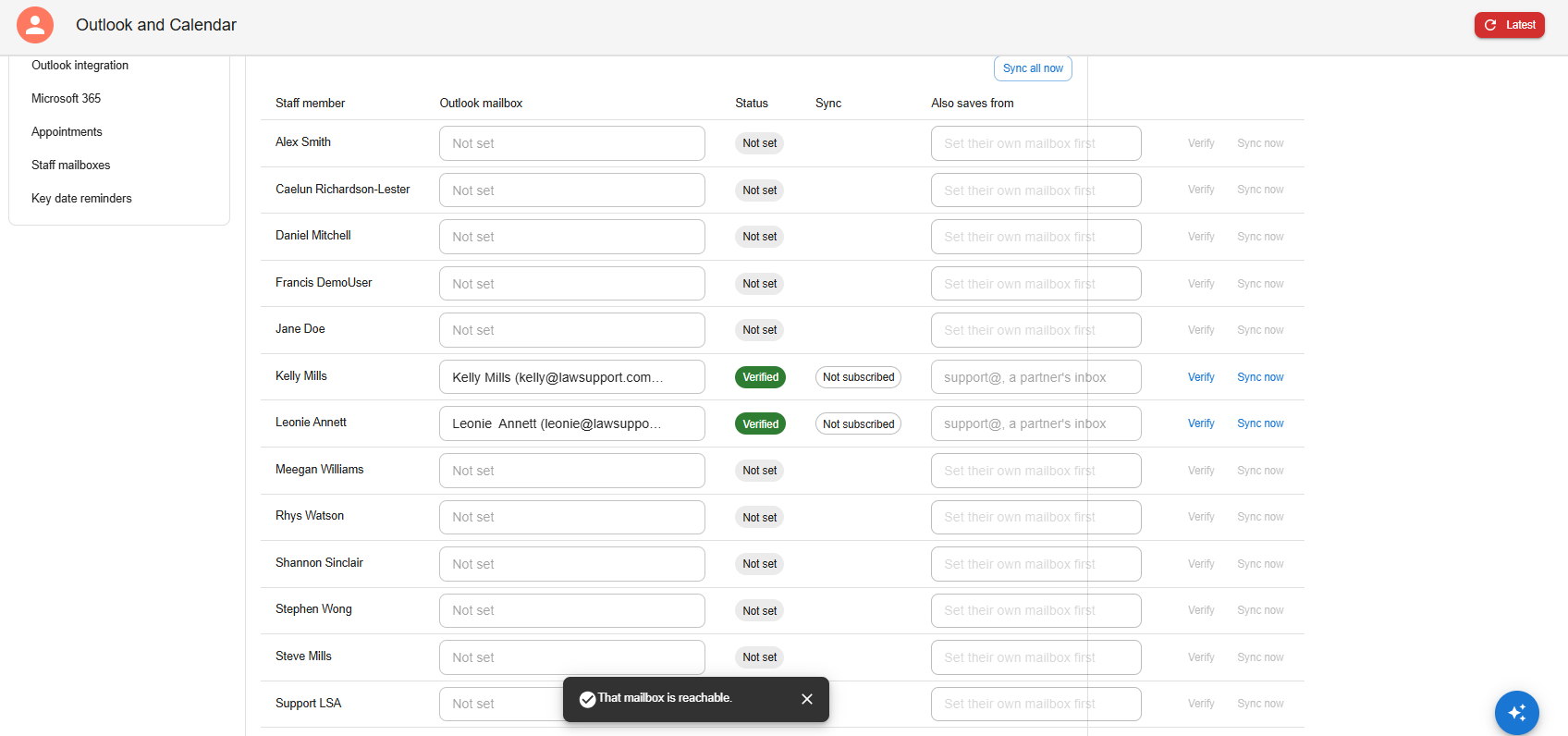The width and height of the screenshot is (1568, 736).
Task: Sync now for Kelly Mills
Action: pyautogui.click(x=1260, y=377)
